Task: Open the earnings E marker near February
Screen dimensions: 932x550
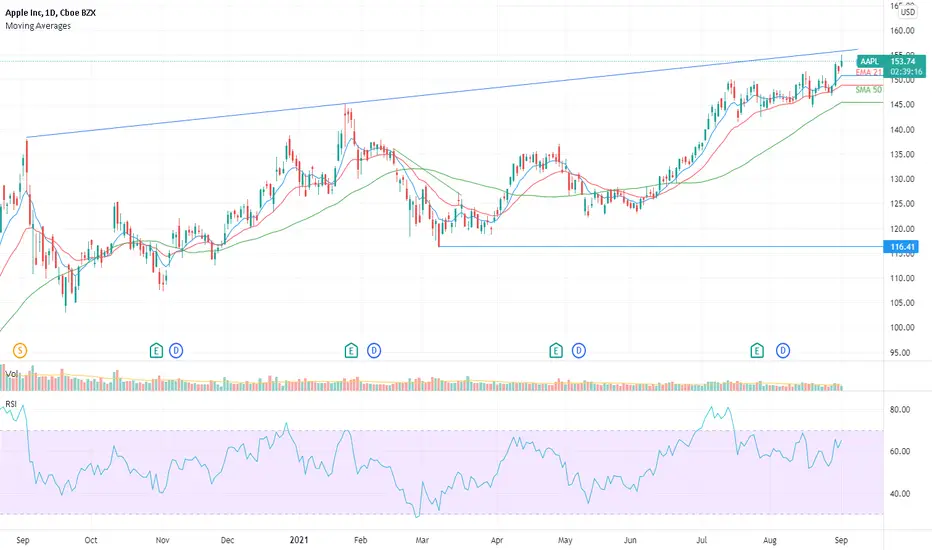Action: (x=351, y=351)
